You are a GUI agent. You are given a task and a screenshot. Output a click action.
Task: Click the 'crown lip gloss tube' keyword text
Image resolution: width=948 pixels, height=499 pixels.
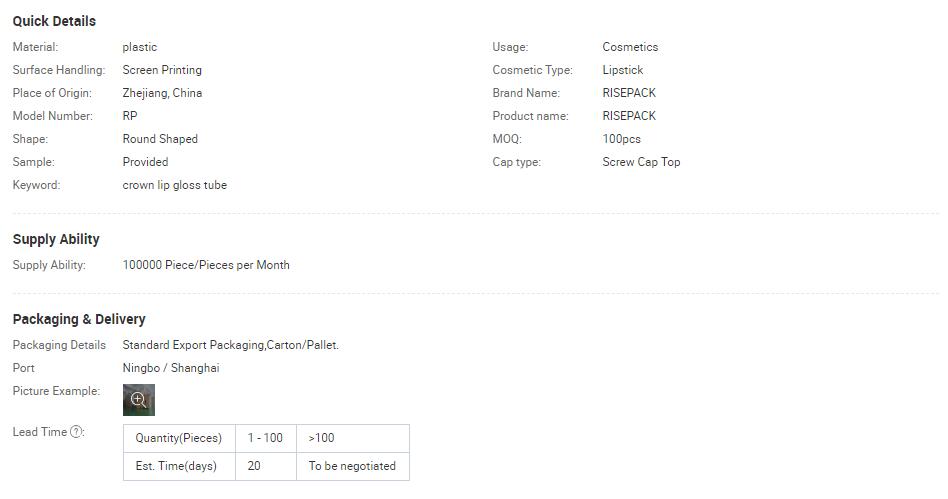point(175,185)
